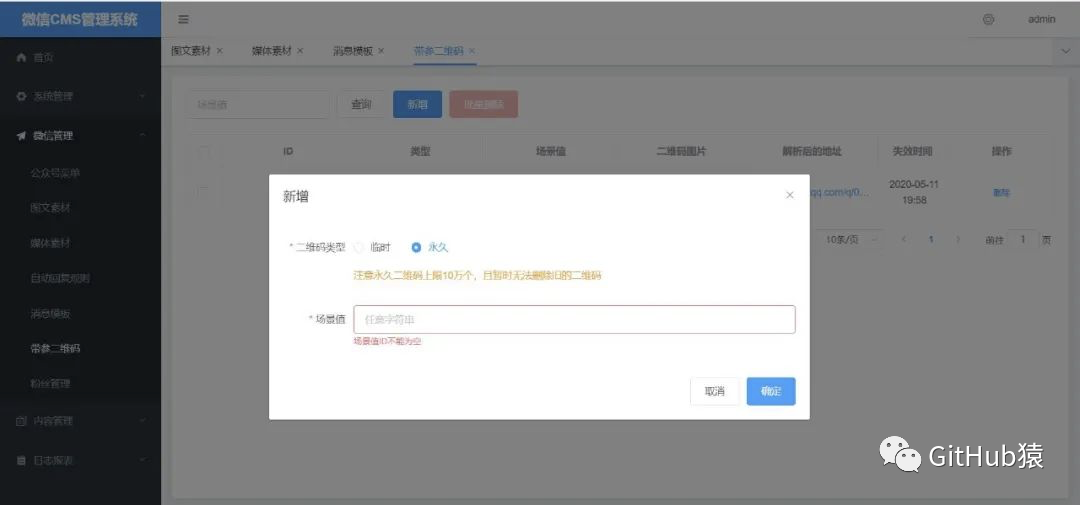Viewport: 1080px width, 505px height.
Task: Click the icon beside 日志报表
Action: pyautogui.click(x=21, y=460)
